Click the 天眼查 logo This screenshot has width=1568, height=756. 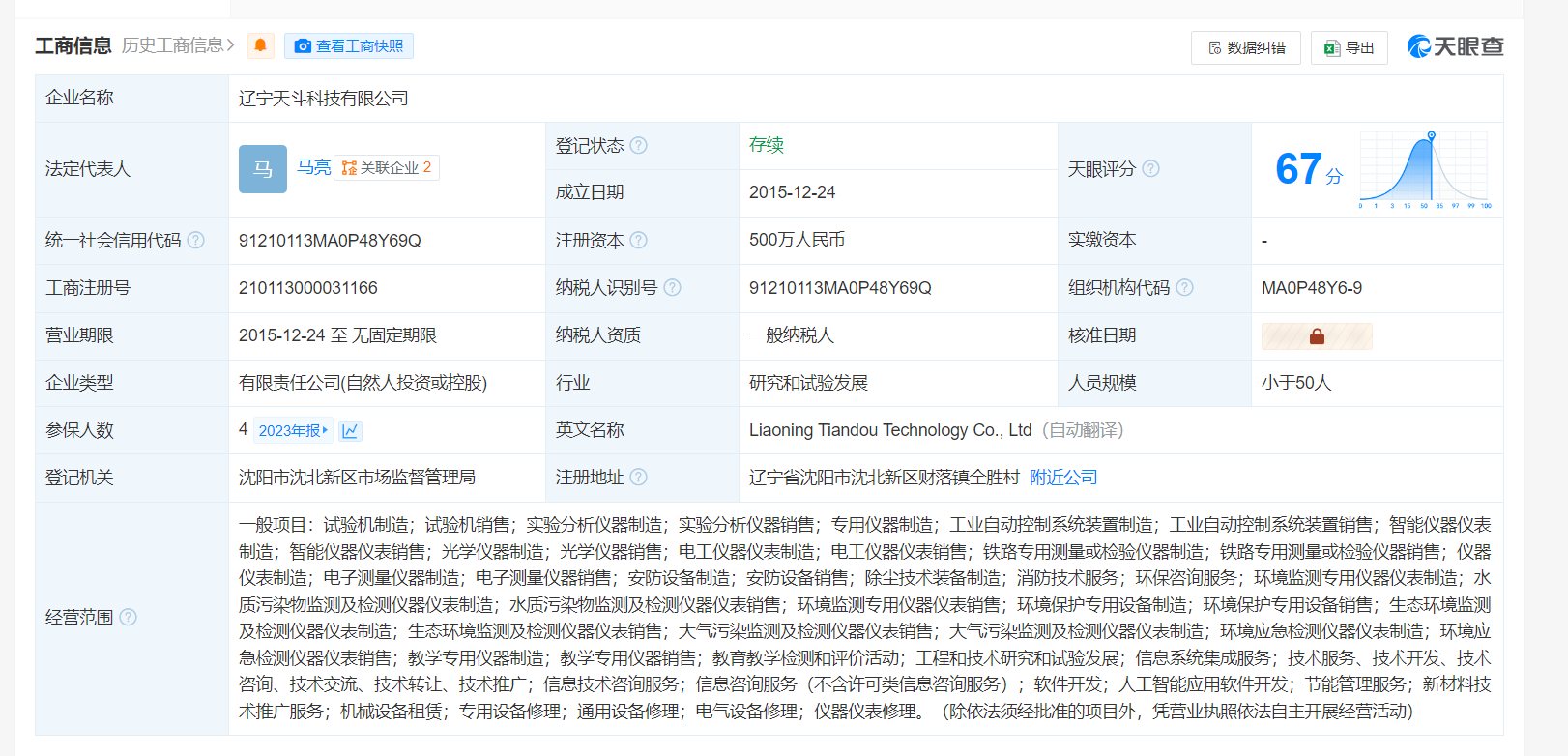click(x=1456, y=46)
